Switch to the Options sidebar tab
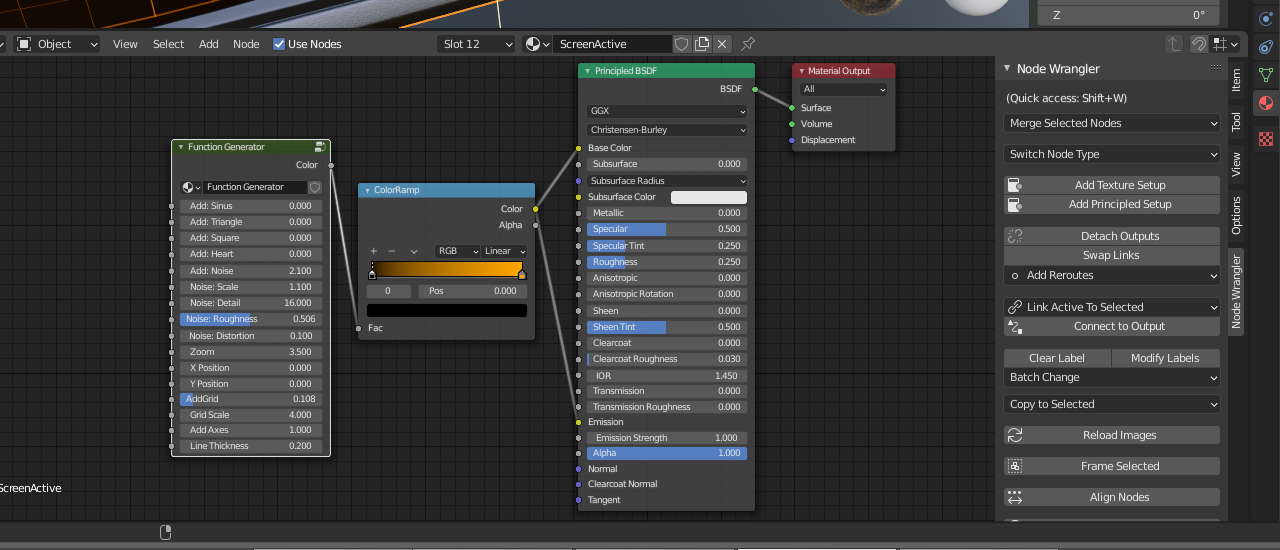Viewport: 1280px width, 550px height. 1236,215
